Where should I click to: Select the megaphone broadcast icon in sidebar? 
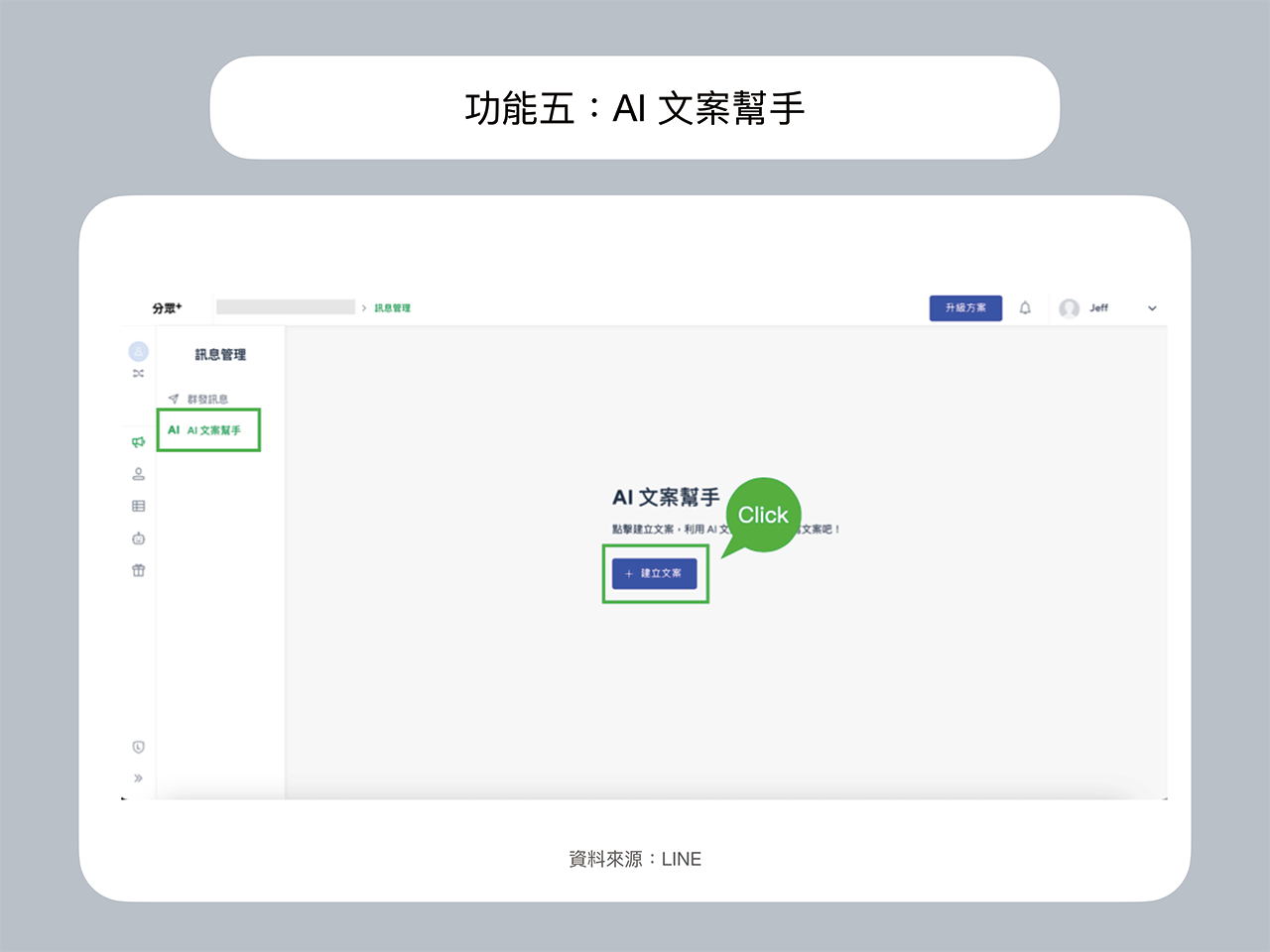pos(138,443)
